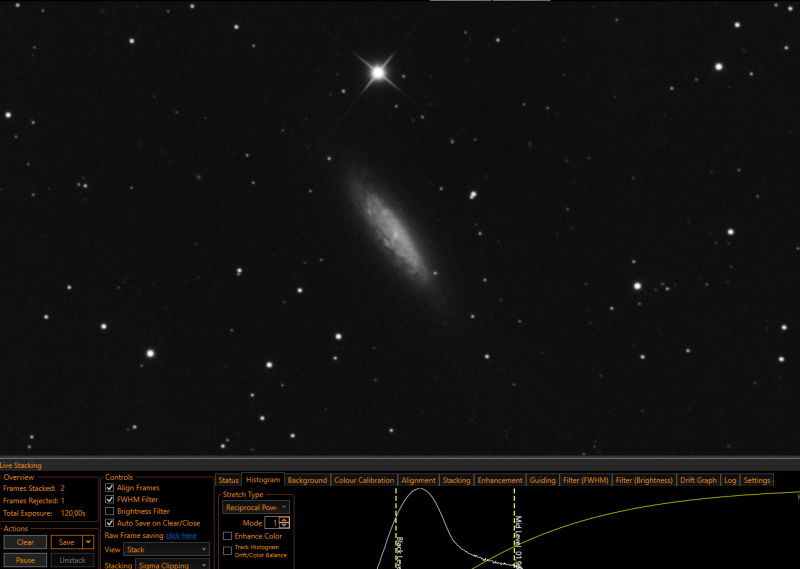This screenshot has height=569, width=800.
Task: Follow the Raw Frame saving click here link
Action: point(181,535)
